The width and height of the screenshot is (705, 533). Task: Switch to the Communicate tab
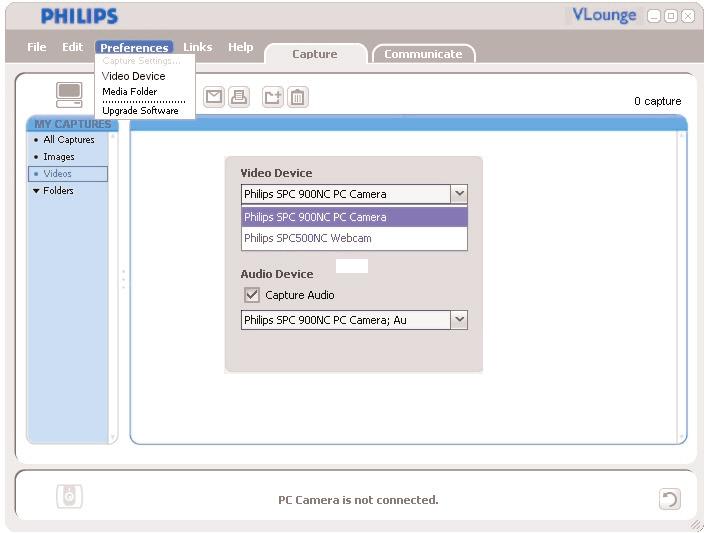[x=423, y=54]
